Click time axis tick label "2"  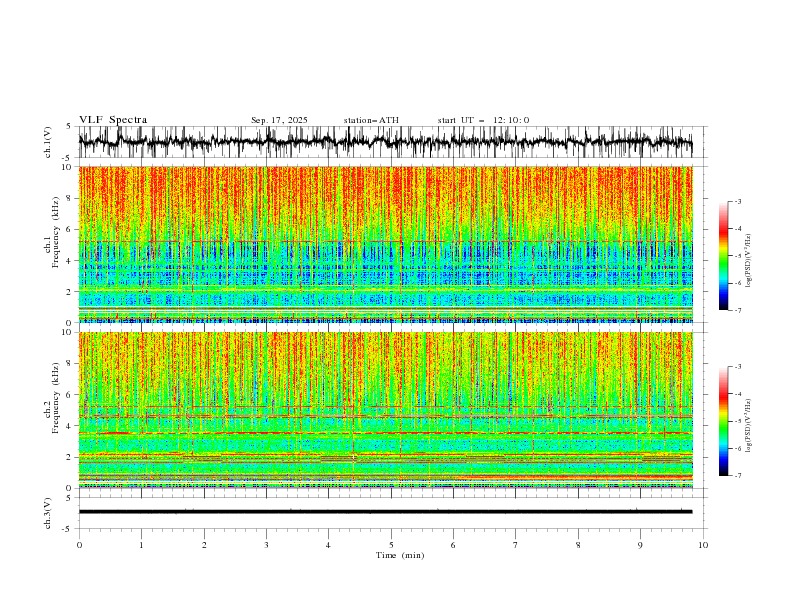(204, 545)
